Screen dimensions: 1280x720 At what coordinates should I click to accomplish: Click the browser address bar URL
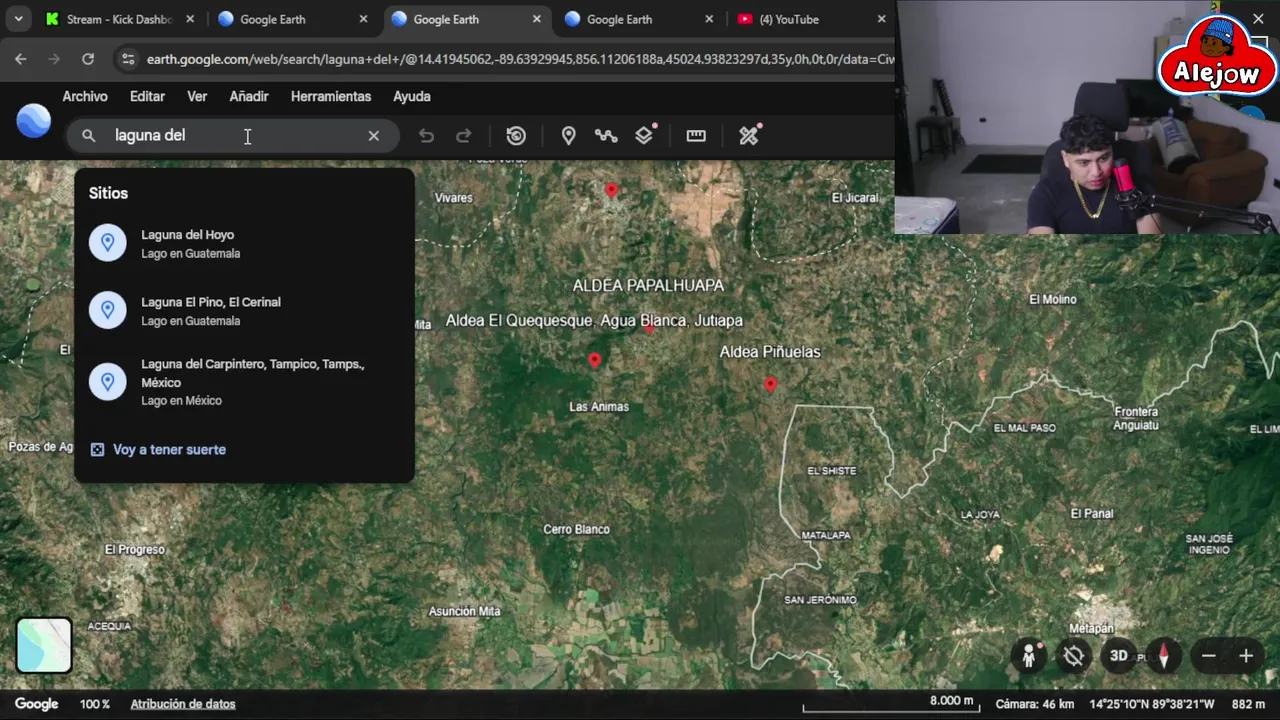click(x=520, y=59)
